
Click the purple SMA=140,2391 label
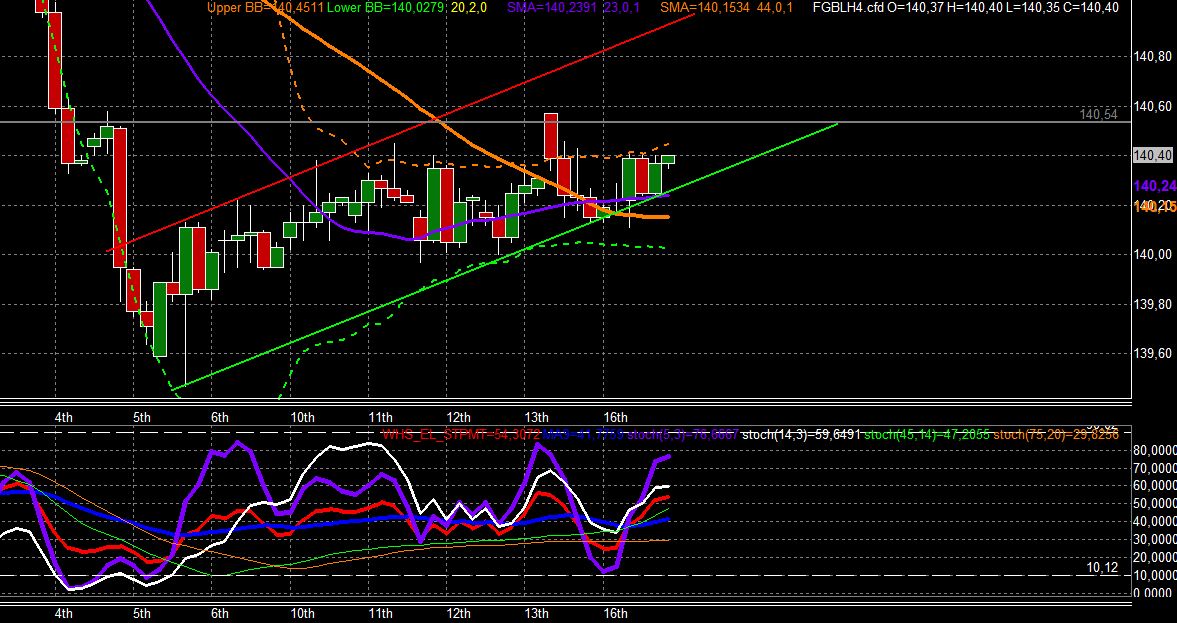click(553, 8)
